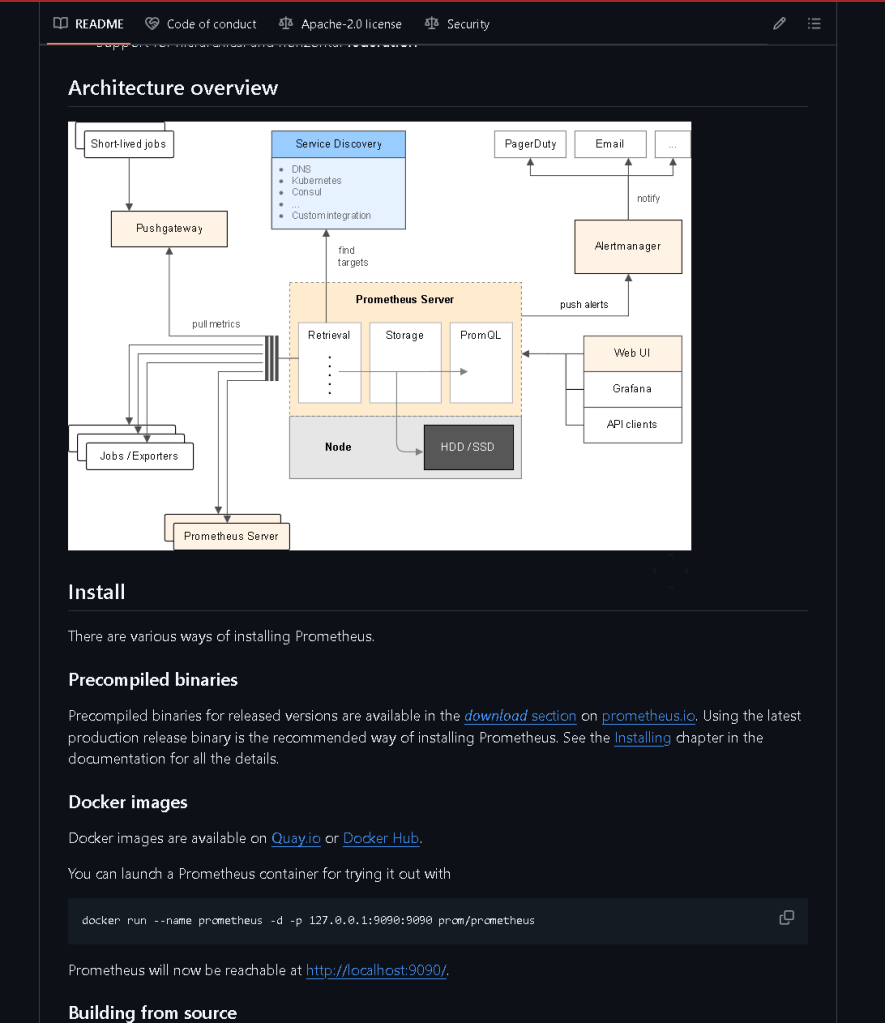Open the Quay.io link
Screen dimensions: 885x1023
[296, 838]
